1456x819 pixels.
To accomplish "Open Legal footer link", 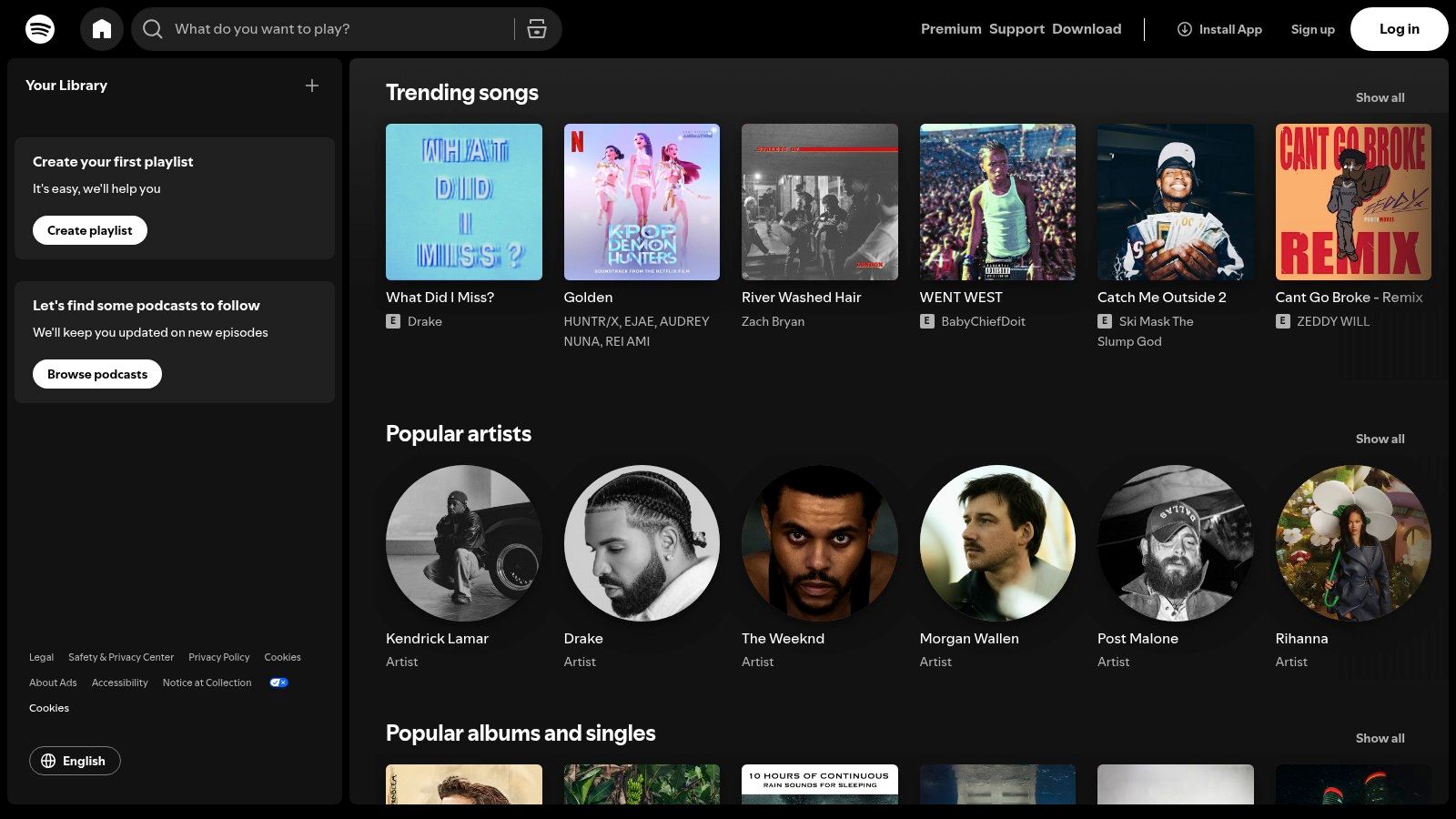I will (41, 657).
